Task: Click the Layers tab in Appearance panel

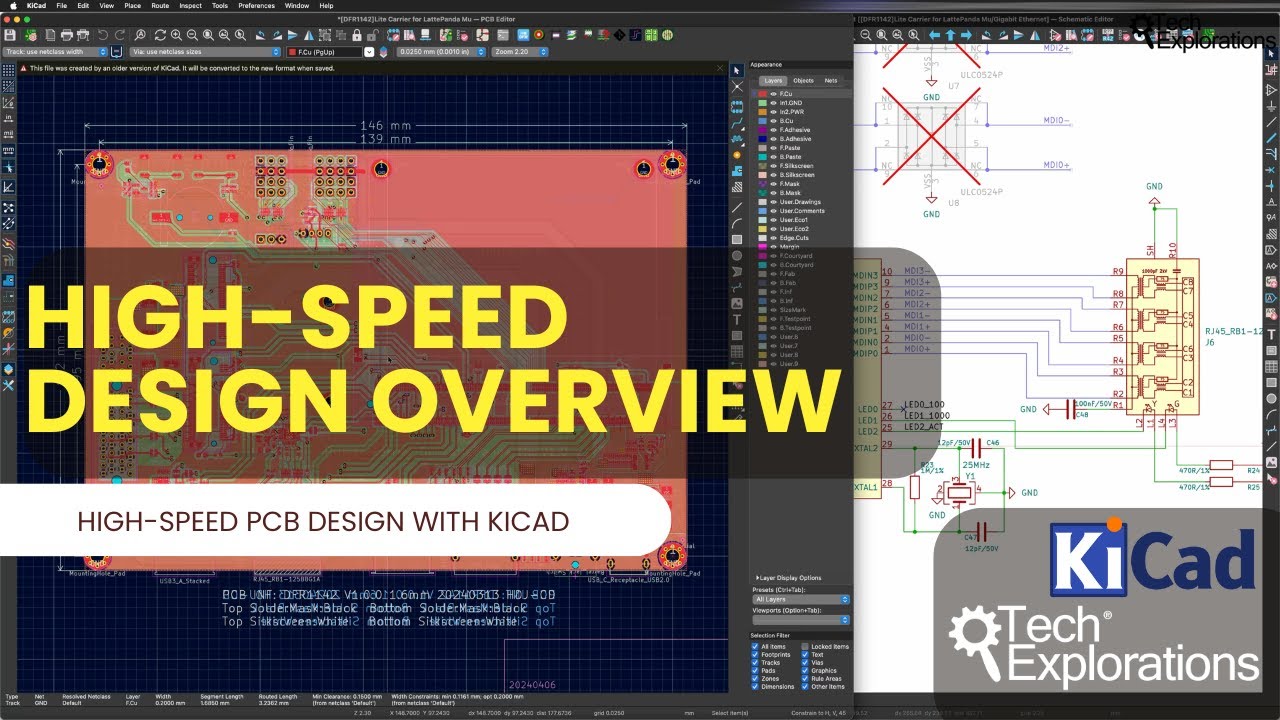Action: 773,80
